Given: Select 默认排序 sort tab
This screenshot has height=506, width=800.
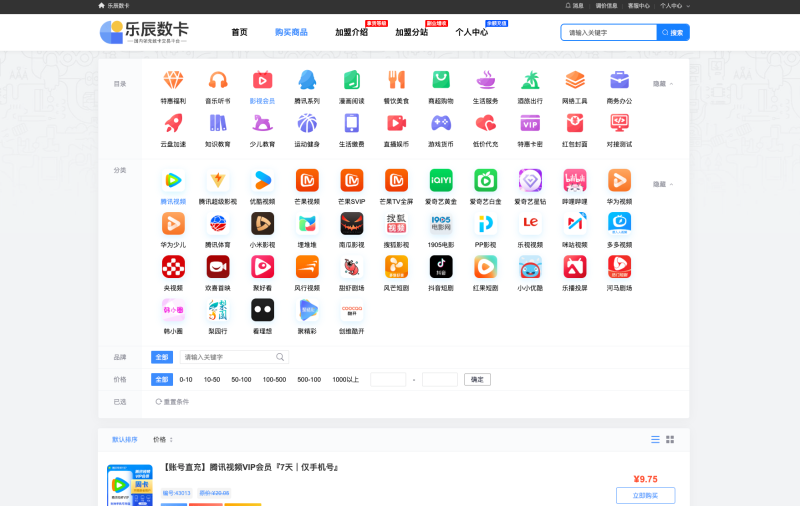Looking at the screenshot, I should [x=124, y=440].
